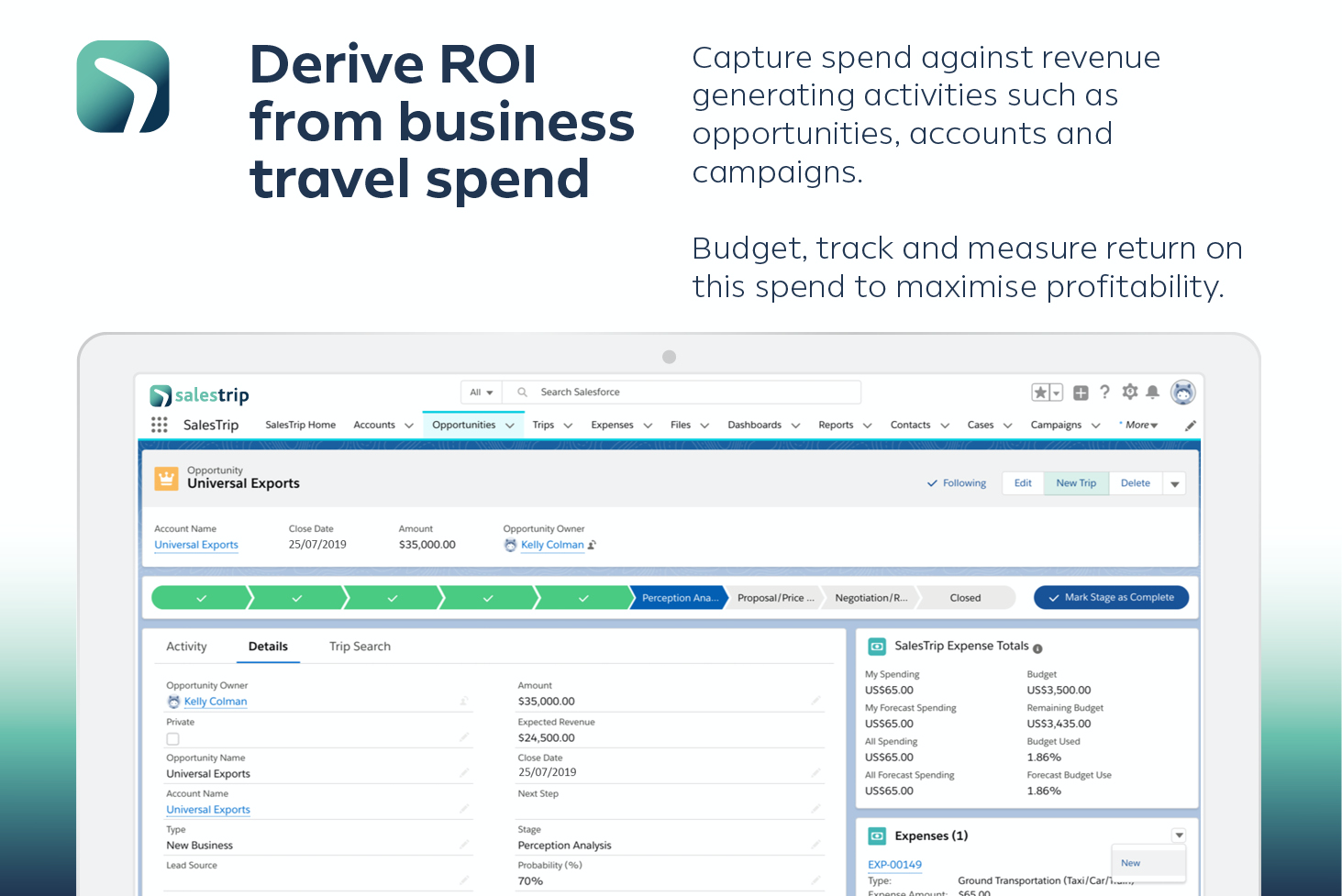Click the info icon next to Expense Totals
1342x896 pixels.
(1037, 648)
